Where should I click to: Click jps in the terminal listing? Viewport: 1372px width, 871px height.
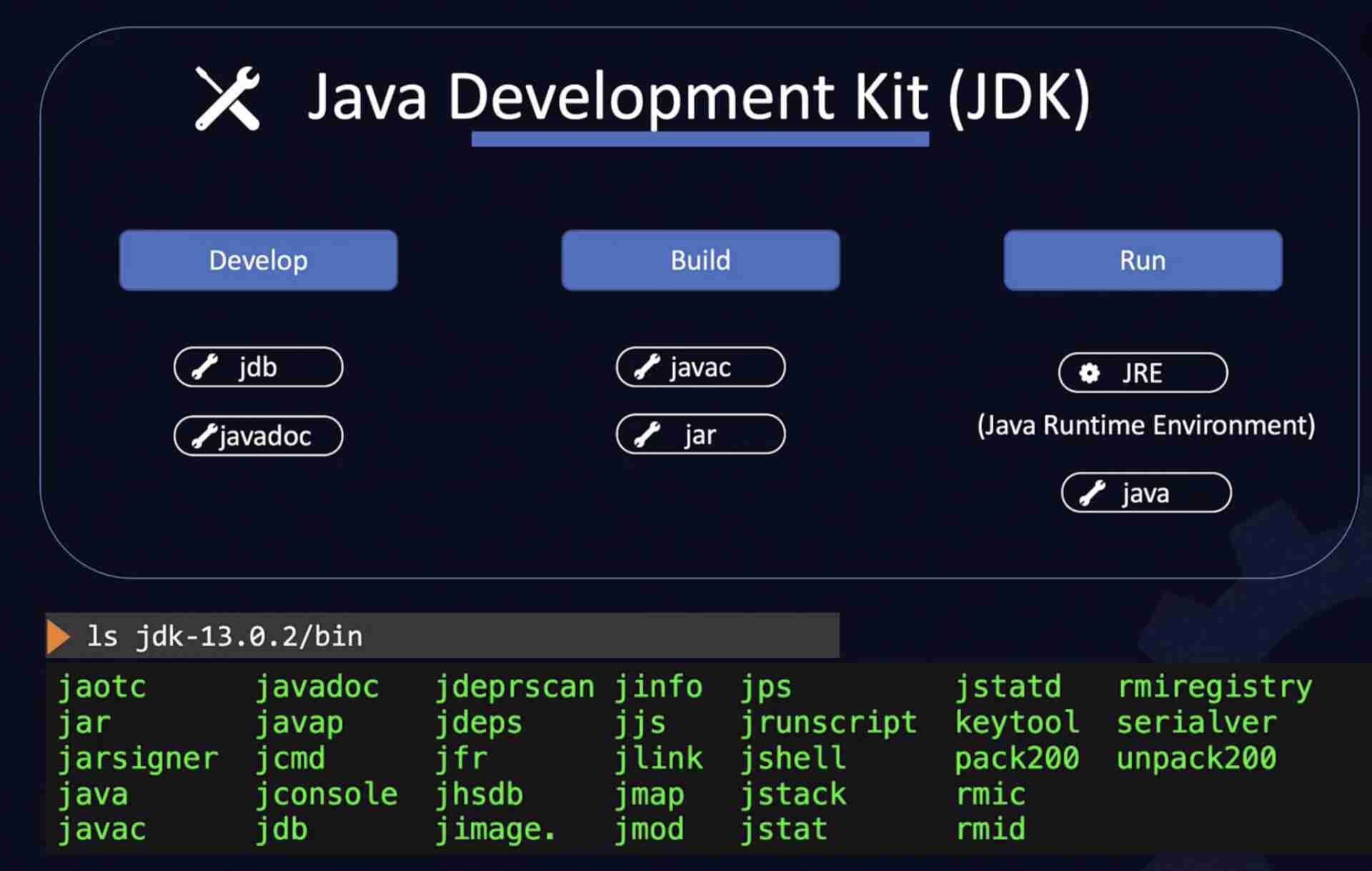coord(767,687)
